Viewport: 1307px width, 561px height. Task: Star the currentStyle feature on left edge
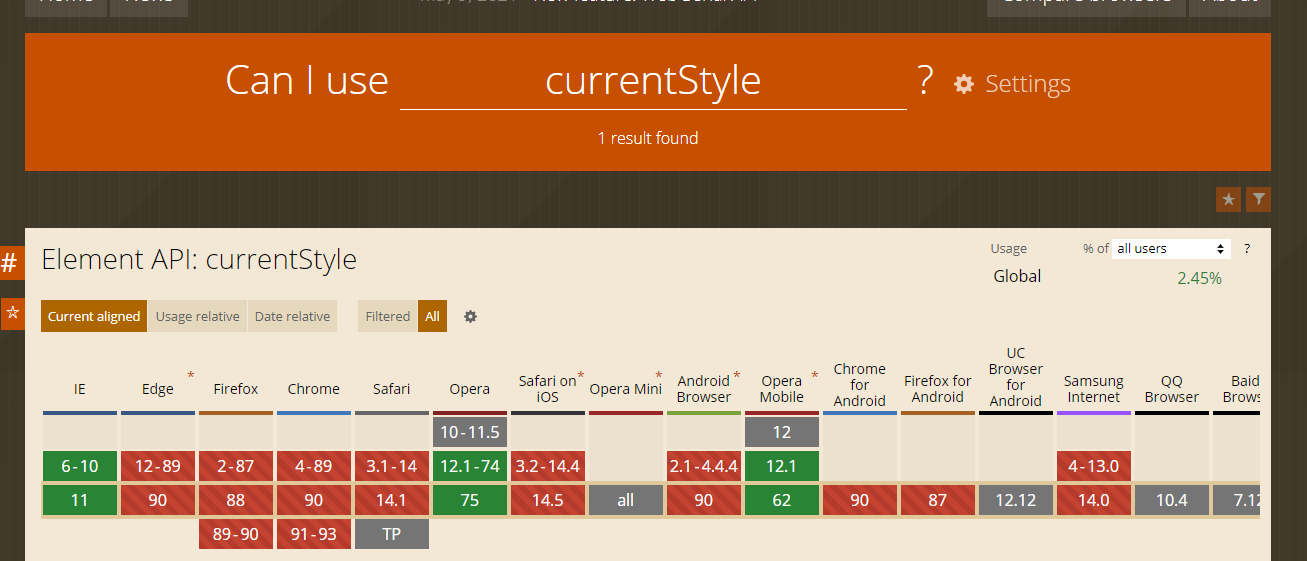(x=12, y=313)
